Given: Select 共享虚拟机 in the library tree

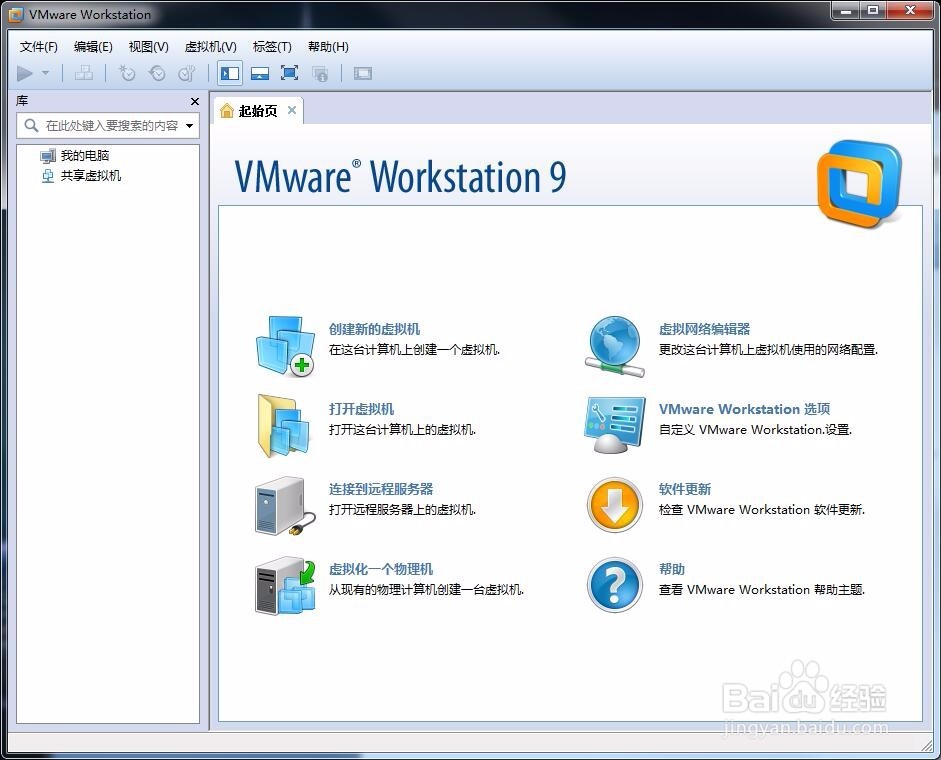Looking at the screenshot, I should [x=91, y=175].
